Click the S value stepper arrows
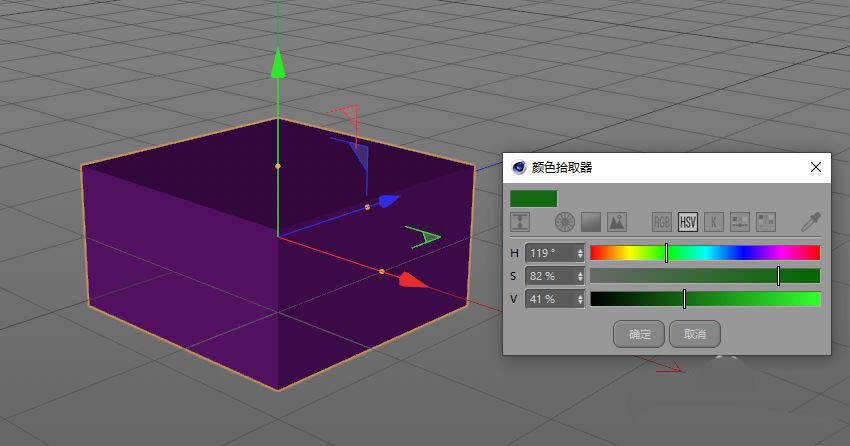Screen dimensions: 850x446 point(580,276)
